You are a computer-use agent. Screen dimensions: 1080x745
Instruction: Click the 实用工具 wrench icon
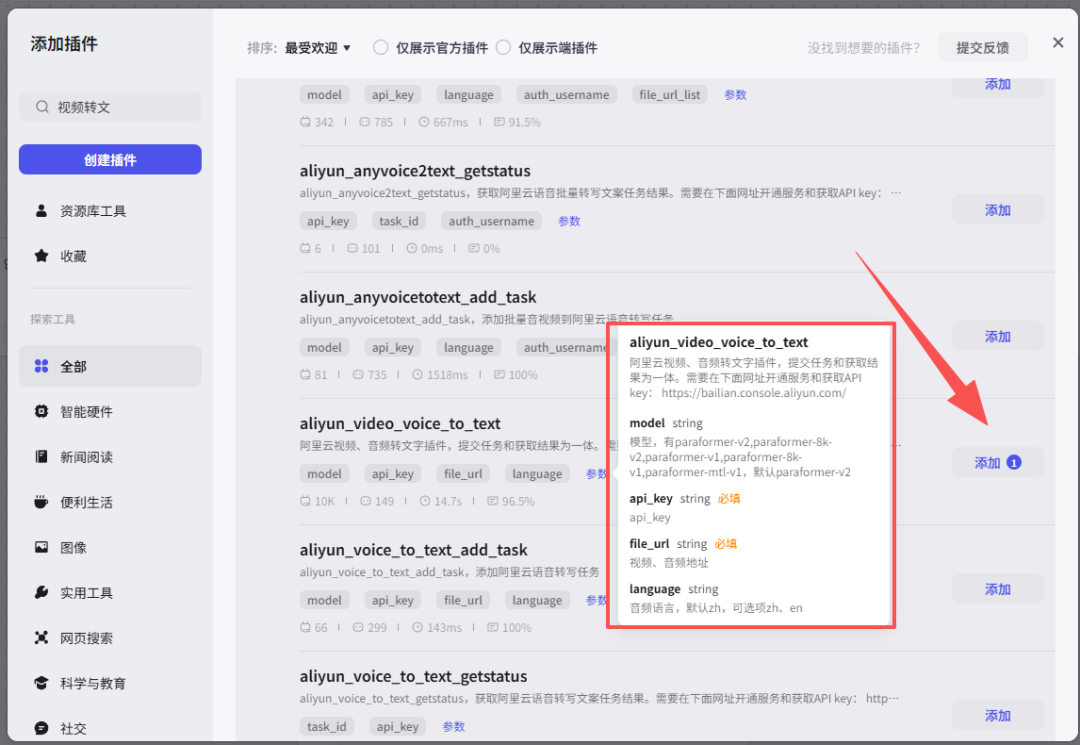(41, 592)
